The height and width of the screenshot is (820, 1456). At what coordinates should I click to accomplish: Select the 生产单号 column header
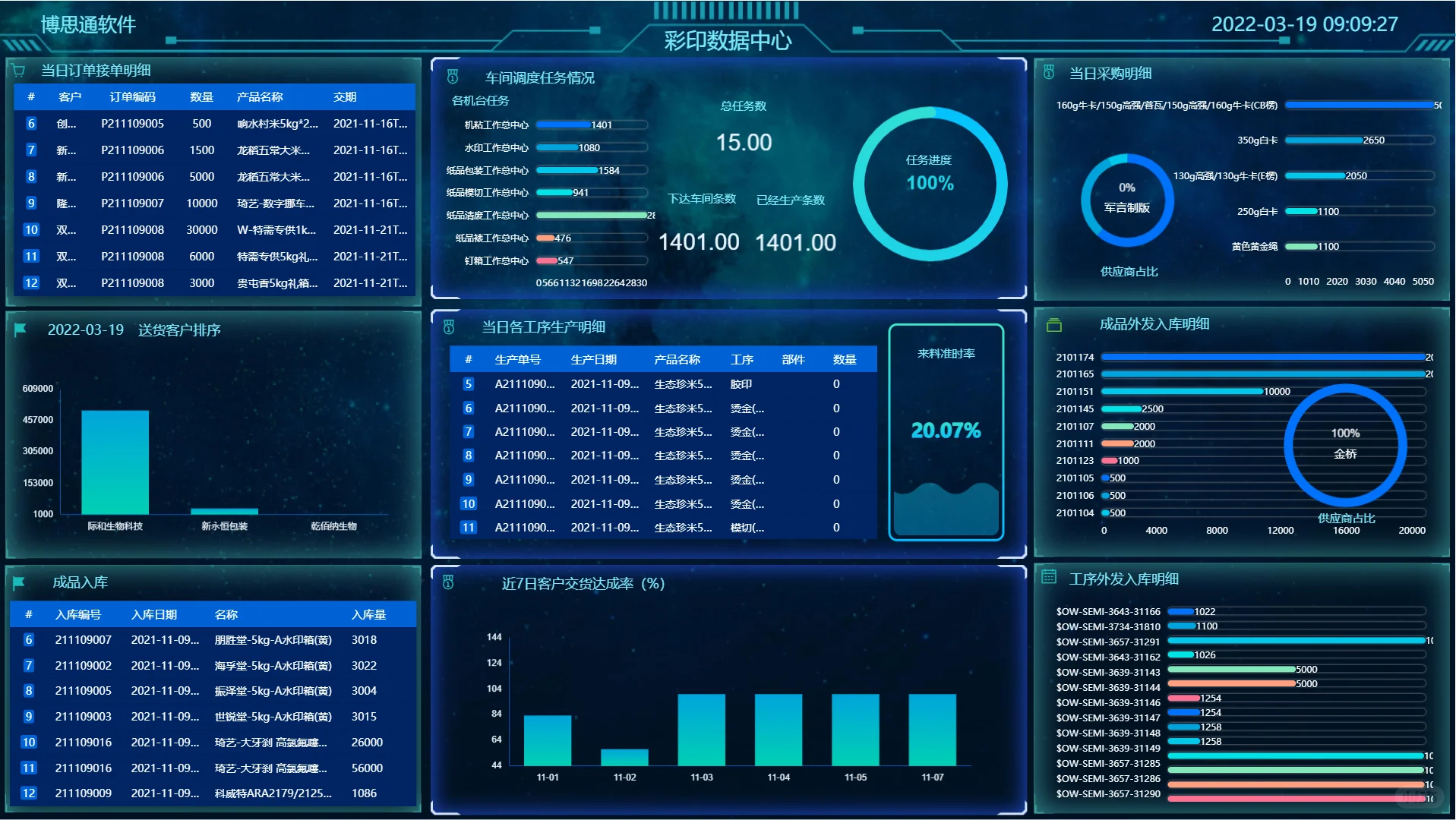coord(518,360)
